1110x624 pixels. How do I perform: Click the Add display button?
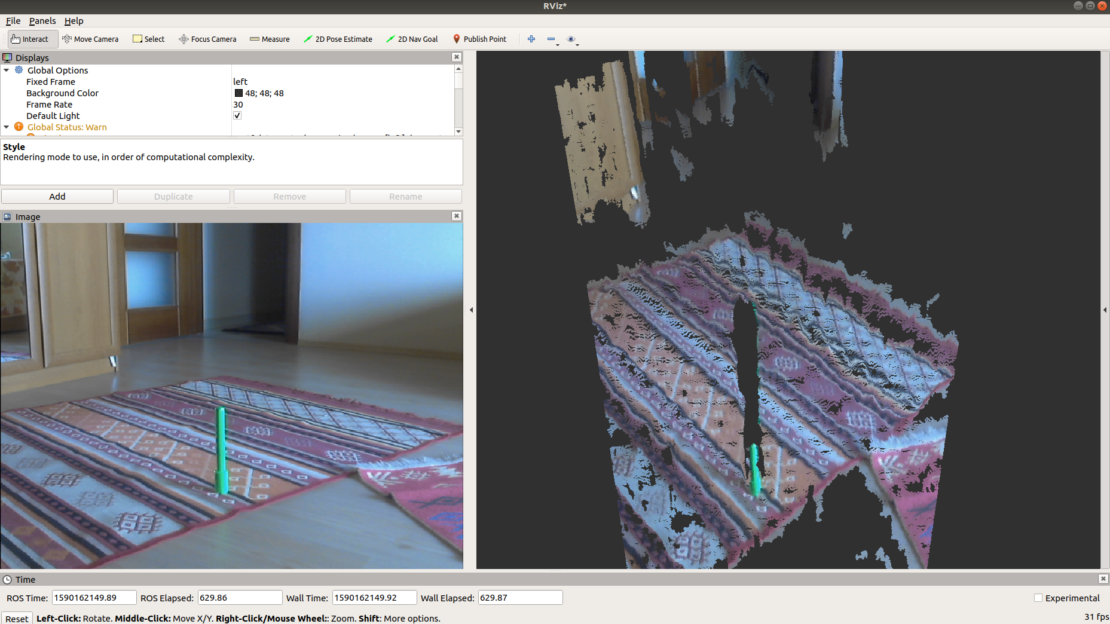pos(57,196)
